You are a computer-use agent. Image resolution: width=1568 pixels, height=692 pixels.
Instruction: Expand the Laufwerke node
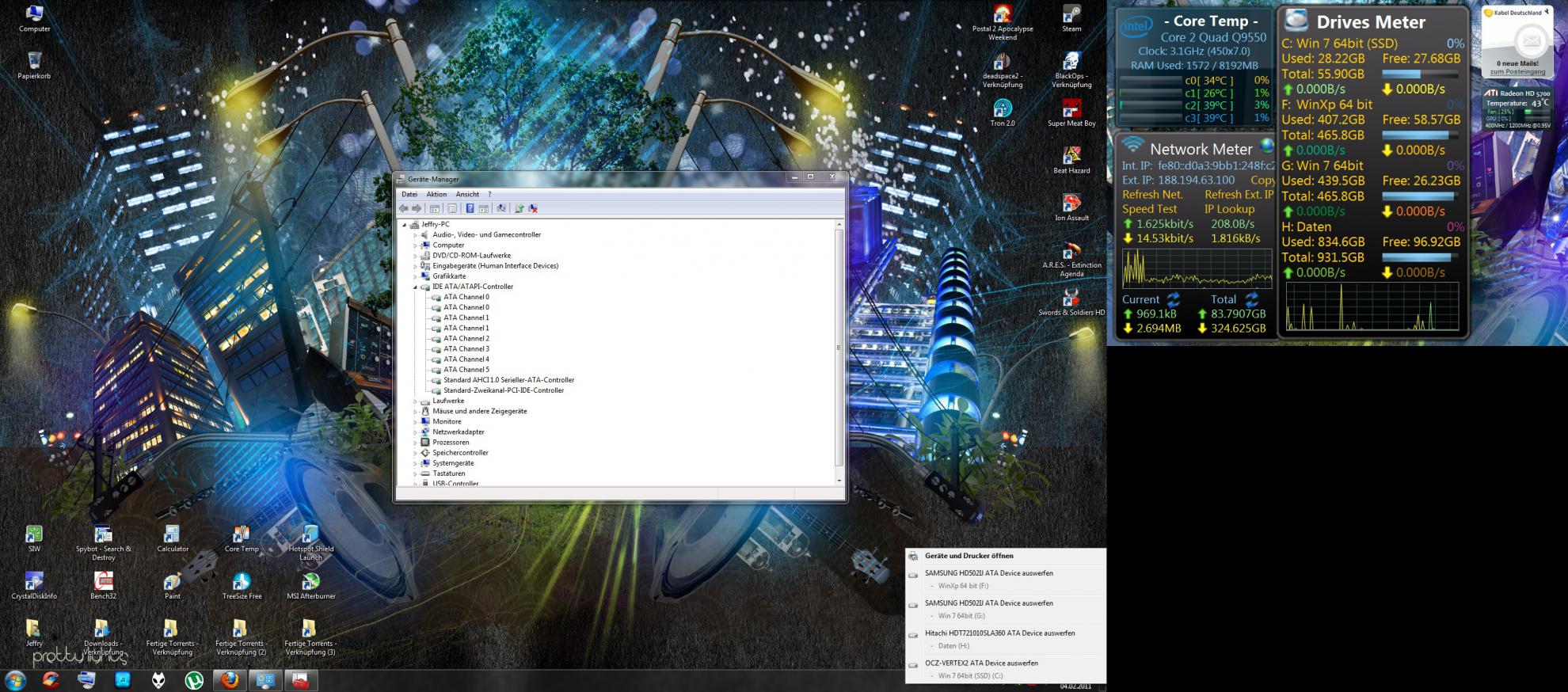pyautogui.click(x=415, y=401)
